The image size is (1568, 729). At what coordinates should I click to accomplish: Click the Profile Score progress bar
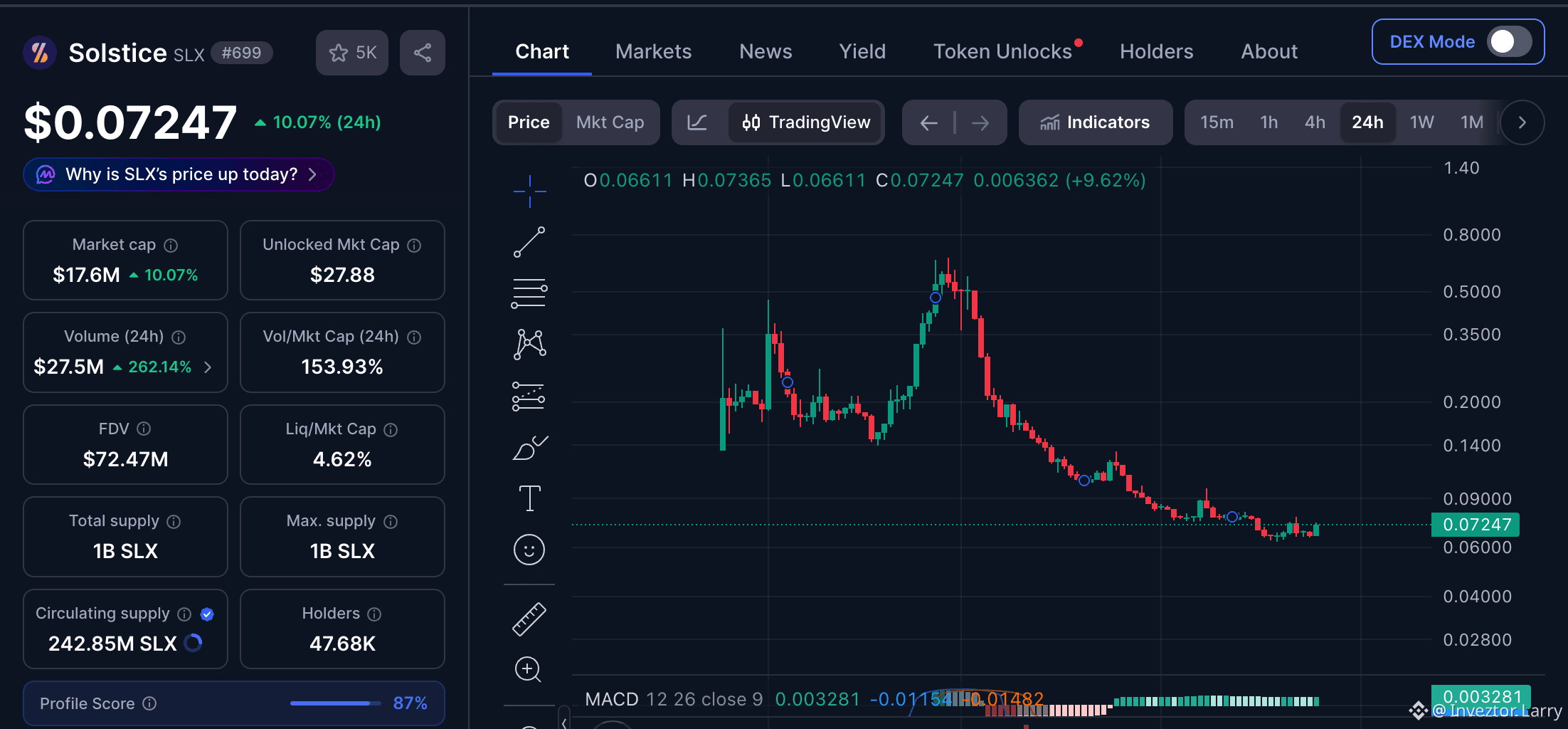(335, 703)
